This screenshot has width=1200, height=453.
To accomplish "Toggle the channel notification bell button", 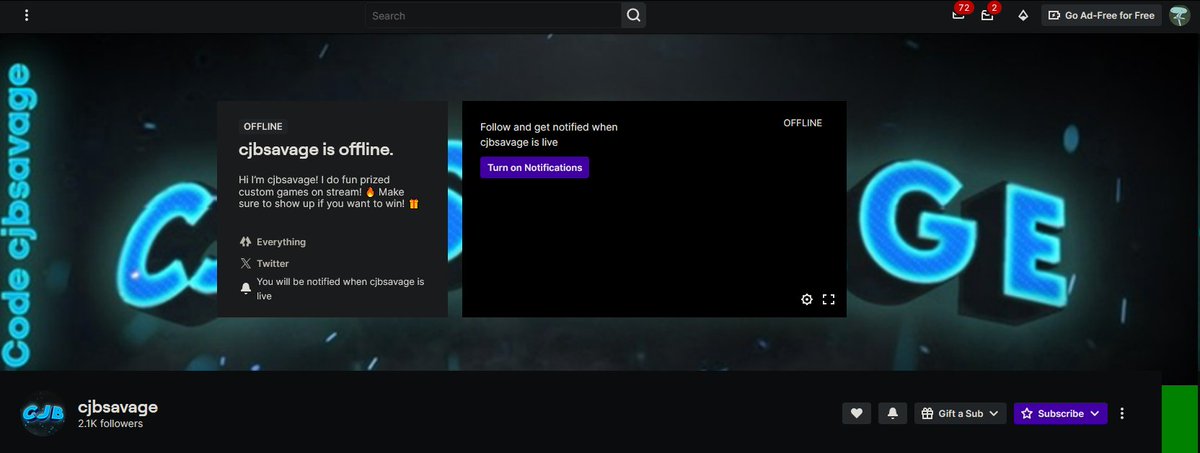I will click(893, 413).
